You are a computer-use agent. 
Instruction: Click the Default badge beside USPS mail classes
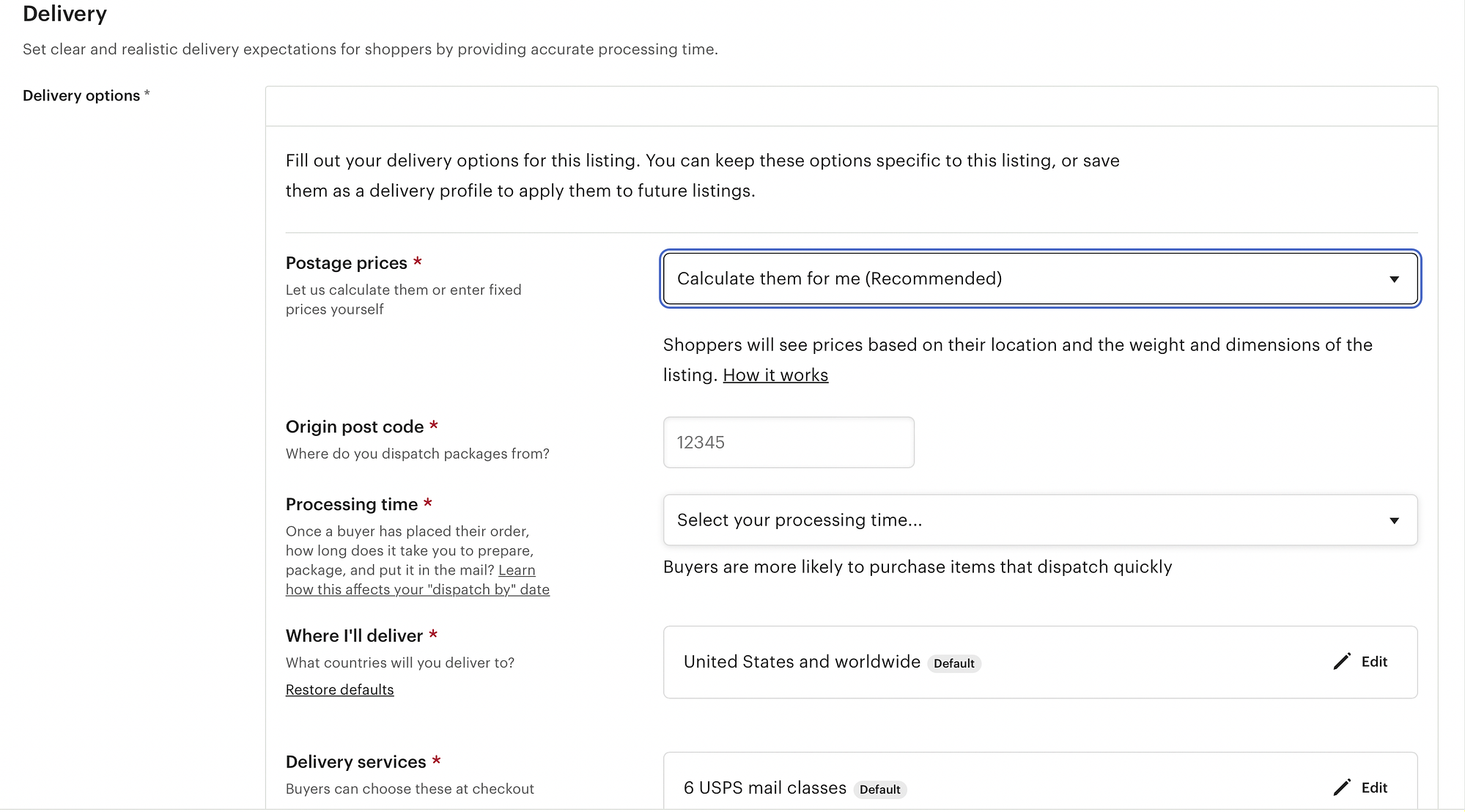pyautogui.click(x=880, y=789)
